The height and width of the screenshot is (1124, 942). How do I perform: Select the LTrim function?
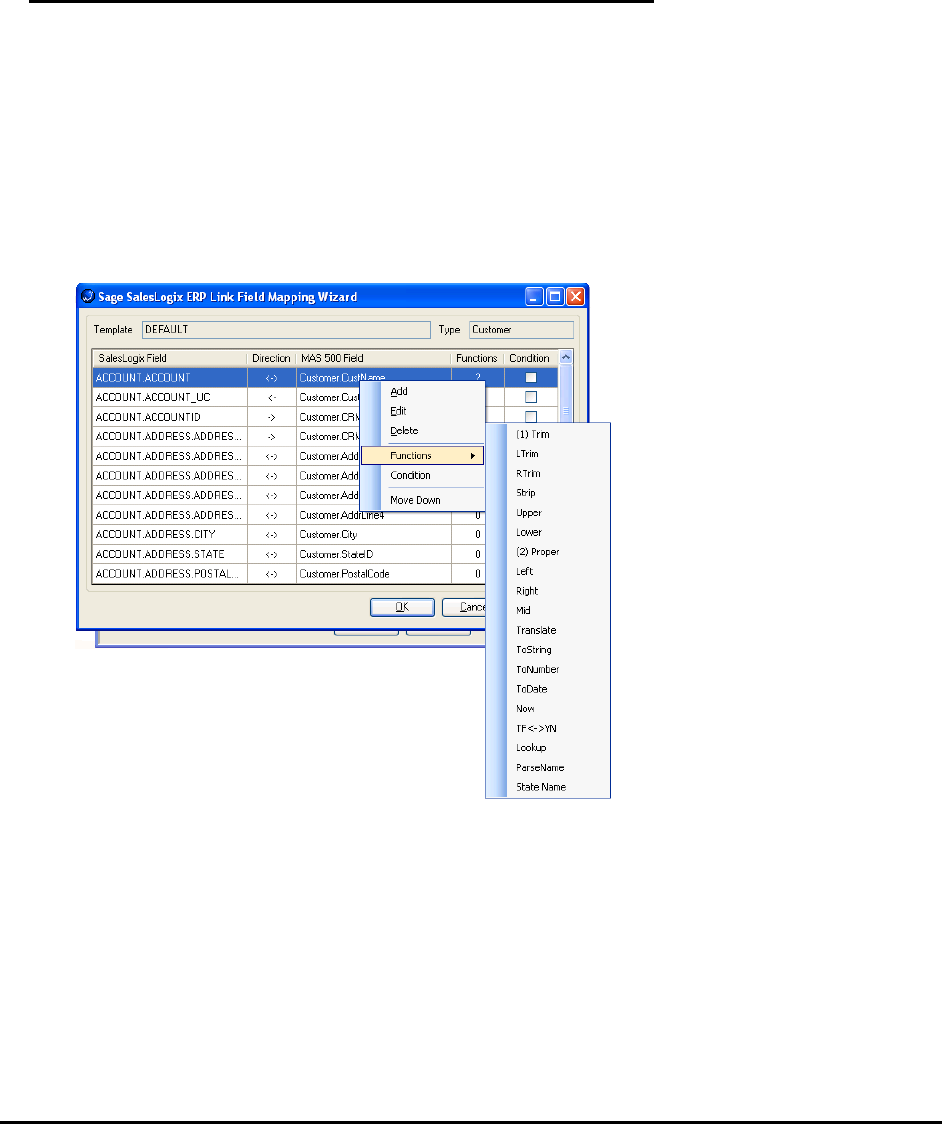[548, 454]
